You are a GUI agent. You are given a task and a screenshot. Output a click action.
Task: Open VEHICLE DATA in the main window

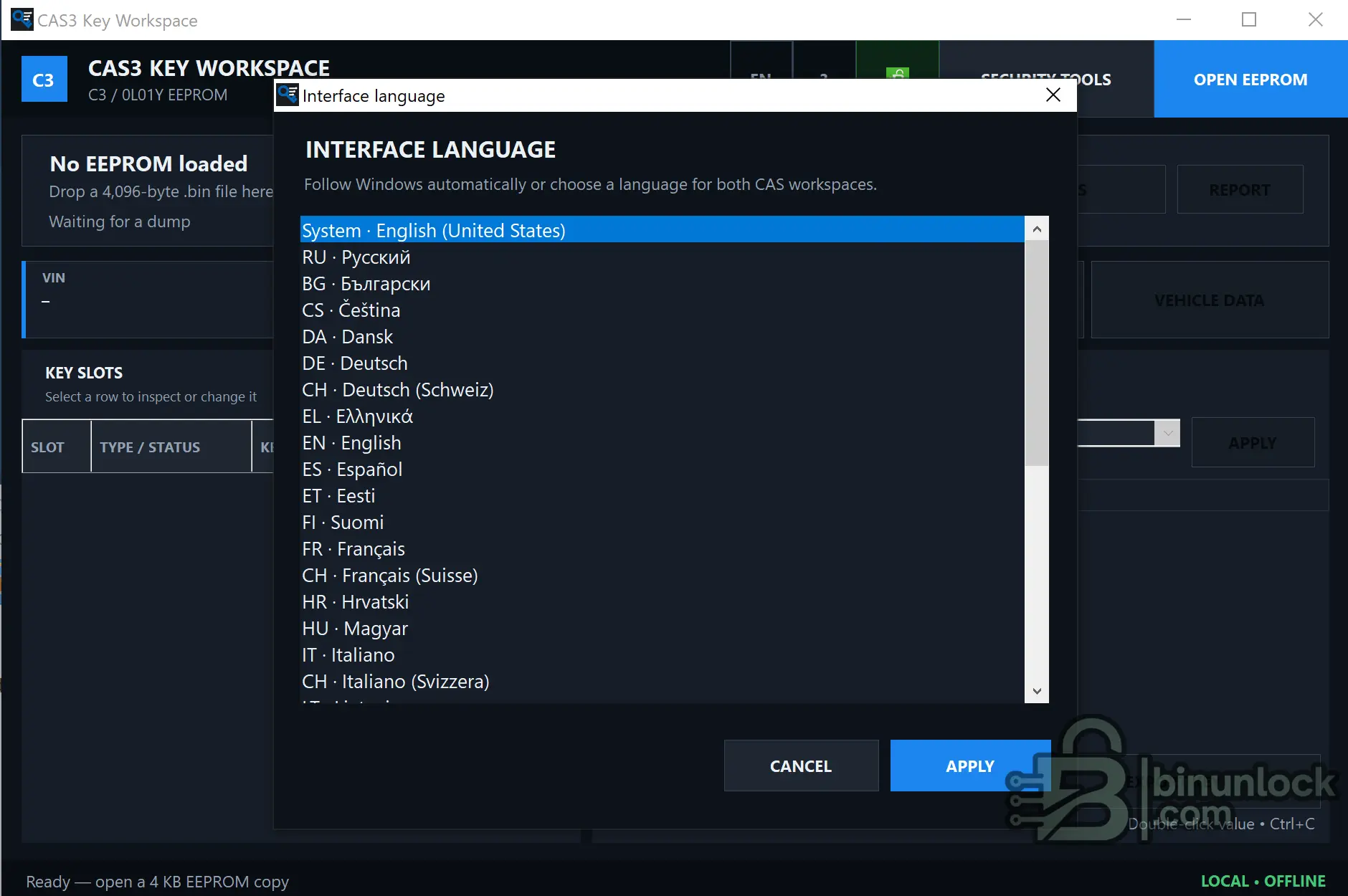click(x=1210, y=300)
